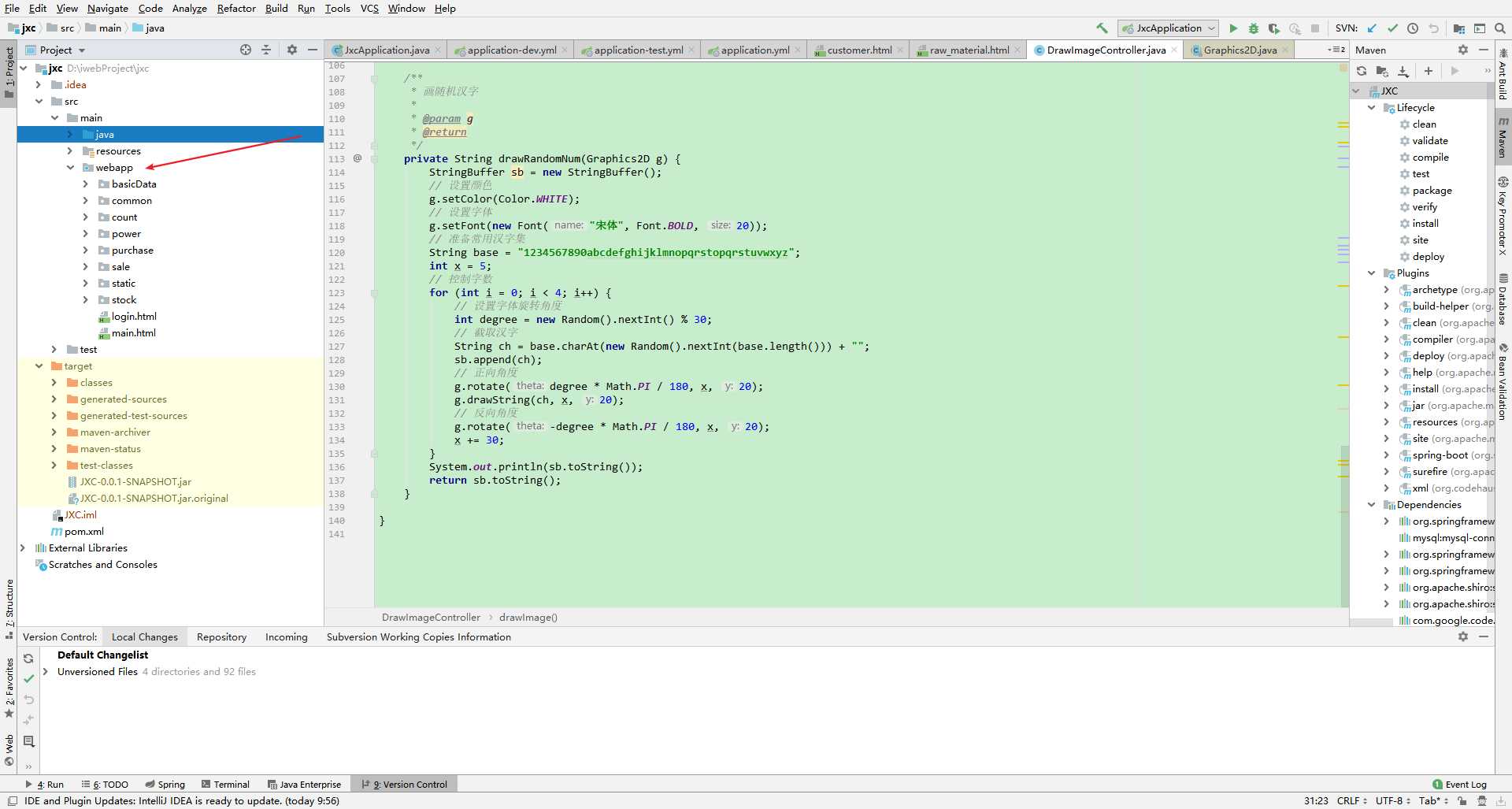Image resolution: width=1512 pixels, height=809 pixels.
Task: Refresh local changes in Version Control panel
Action: (28, 659)
